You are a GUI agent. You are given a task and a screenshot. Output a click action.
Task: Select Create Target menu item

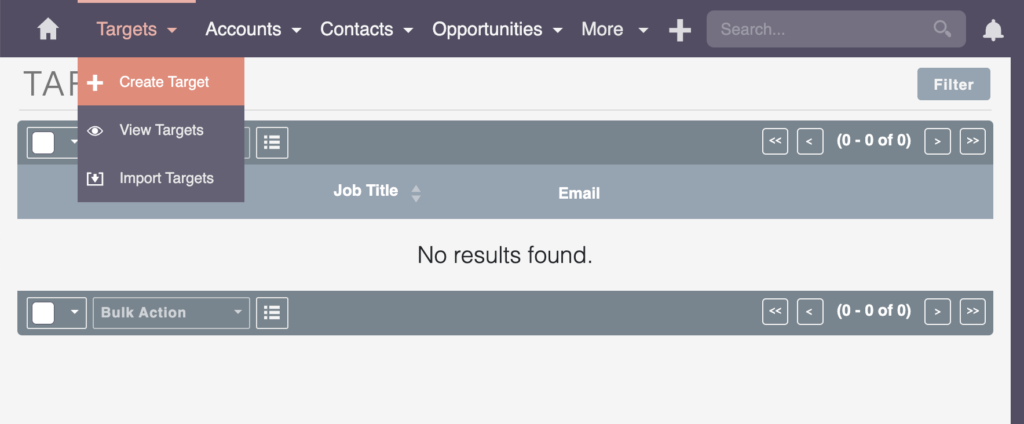[x=161, y=82]
